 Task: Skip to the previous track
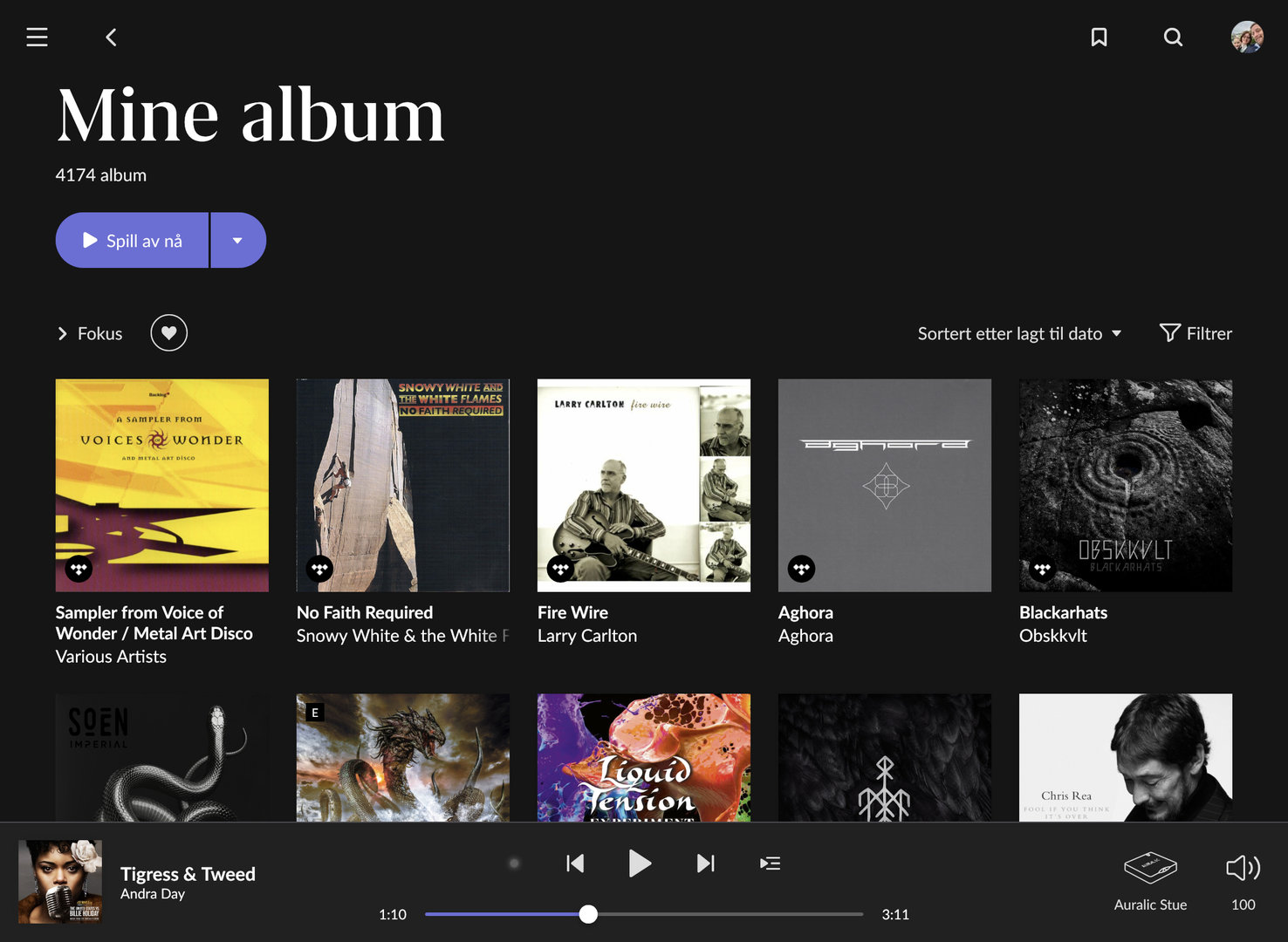(575, 863)
